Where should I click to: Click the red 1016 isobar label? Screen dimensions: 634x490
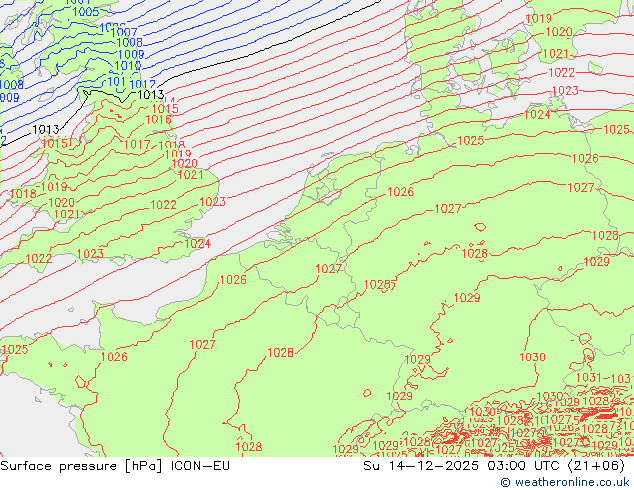point(158,119)
